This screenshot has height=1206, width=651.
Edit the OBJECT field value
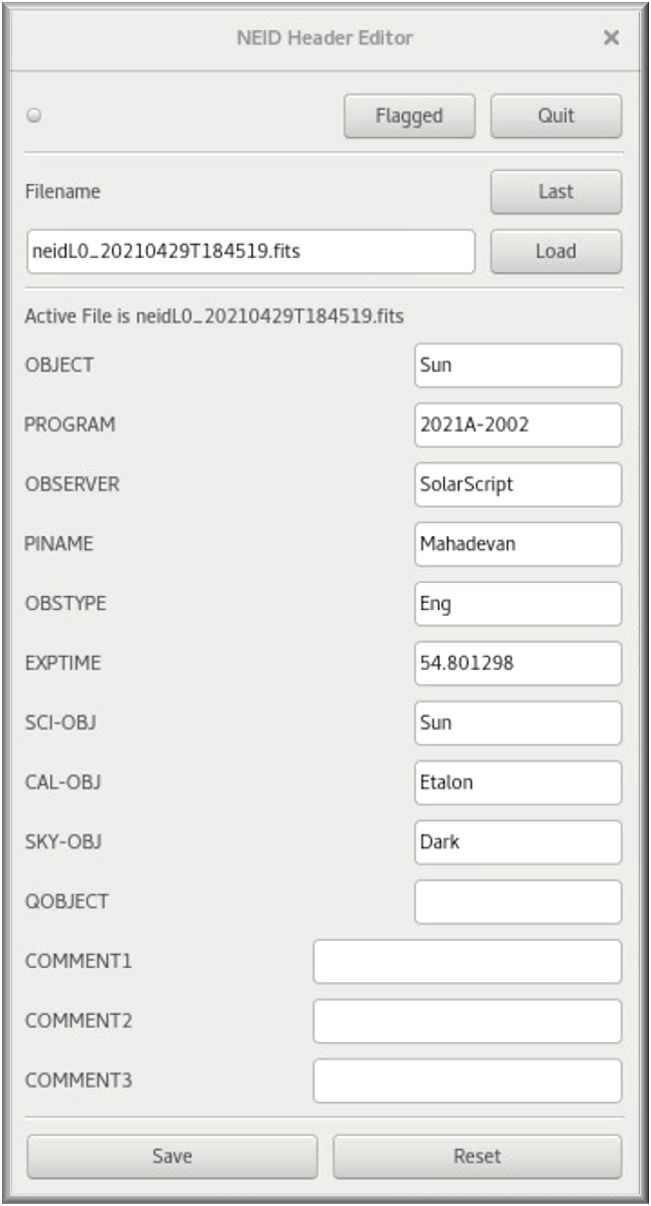pyautogui.click(x=517, y=365)
